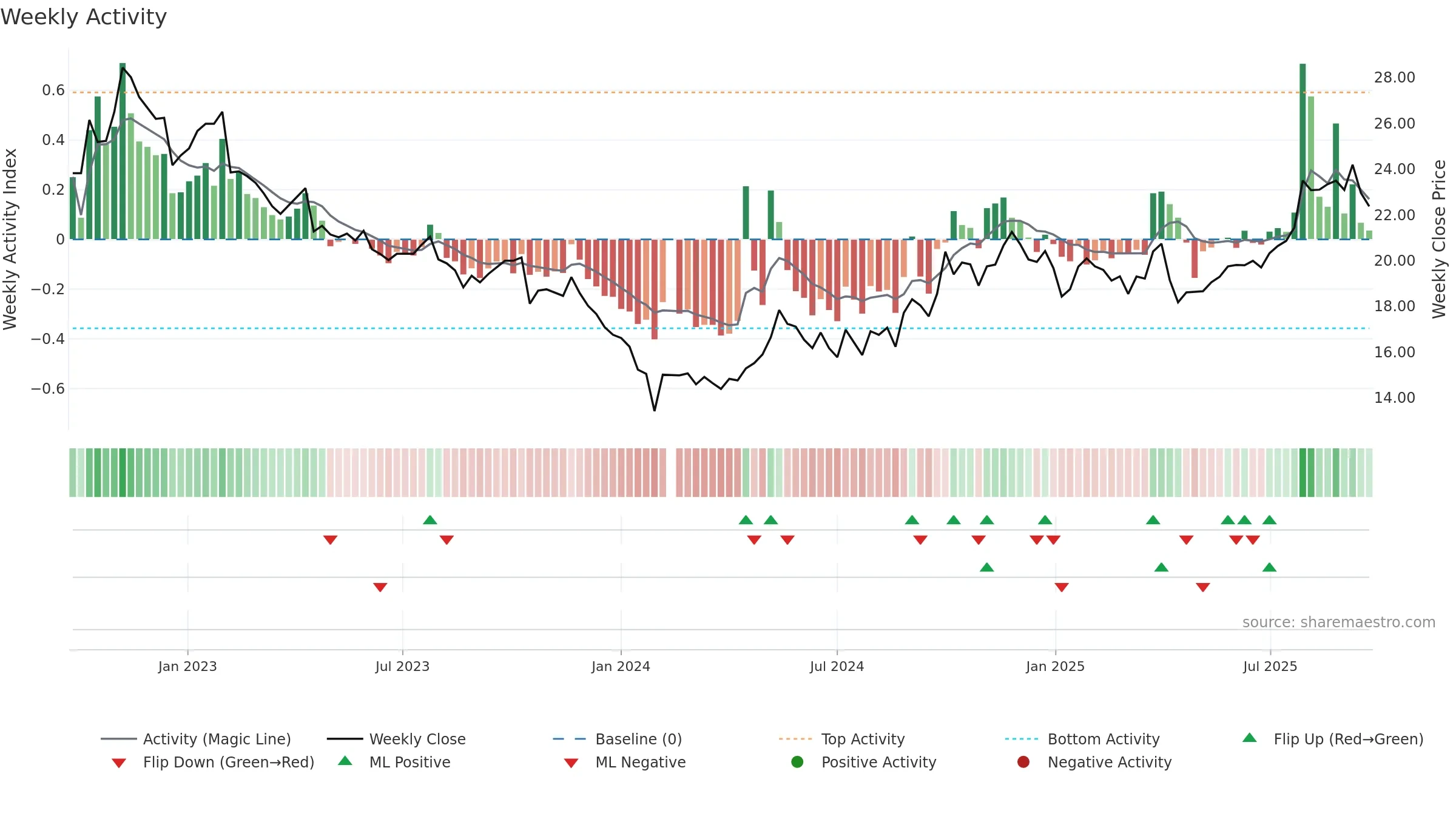Viewport: 1456px width, 819px height.
Task: Click the 0.2 activity index axis label
Action: pos(53,190)
